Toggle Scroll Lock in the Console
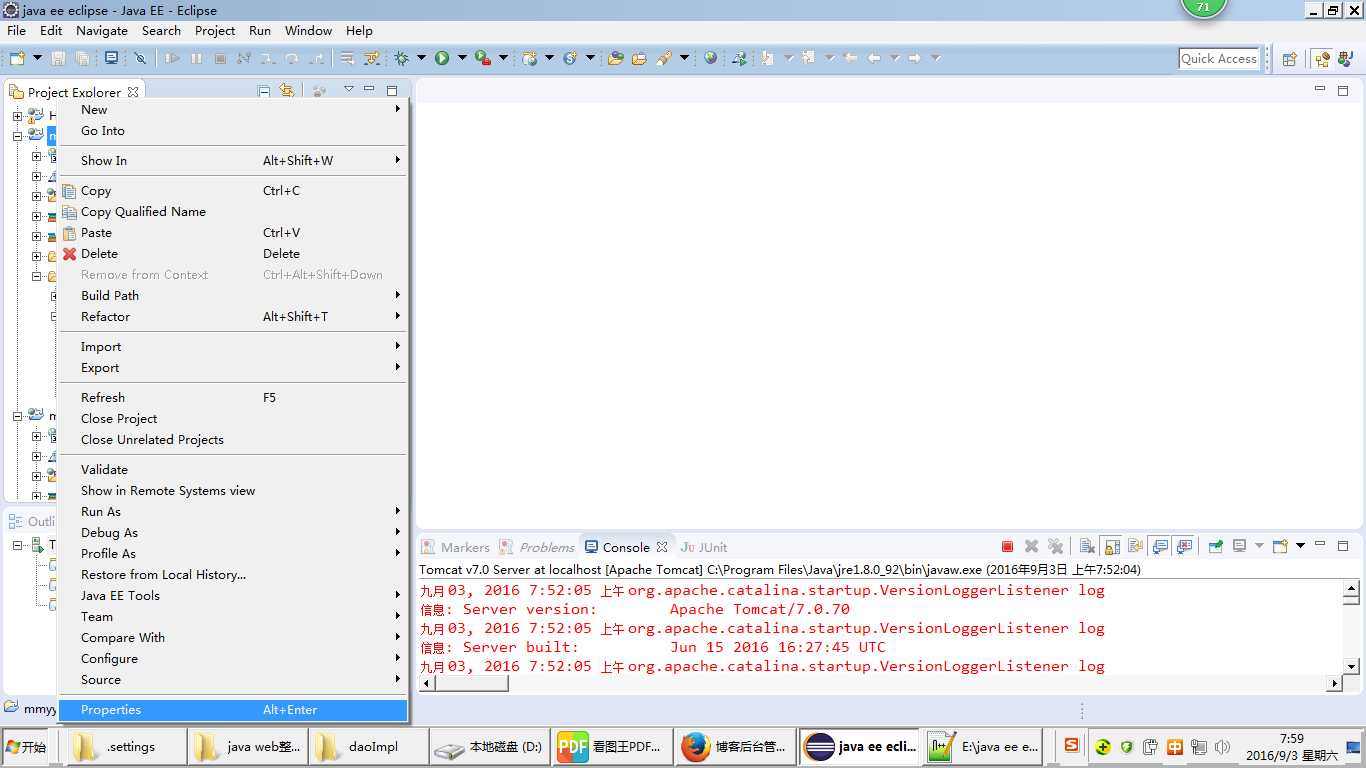 (x=1111, y=547)
